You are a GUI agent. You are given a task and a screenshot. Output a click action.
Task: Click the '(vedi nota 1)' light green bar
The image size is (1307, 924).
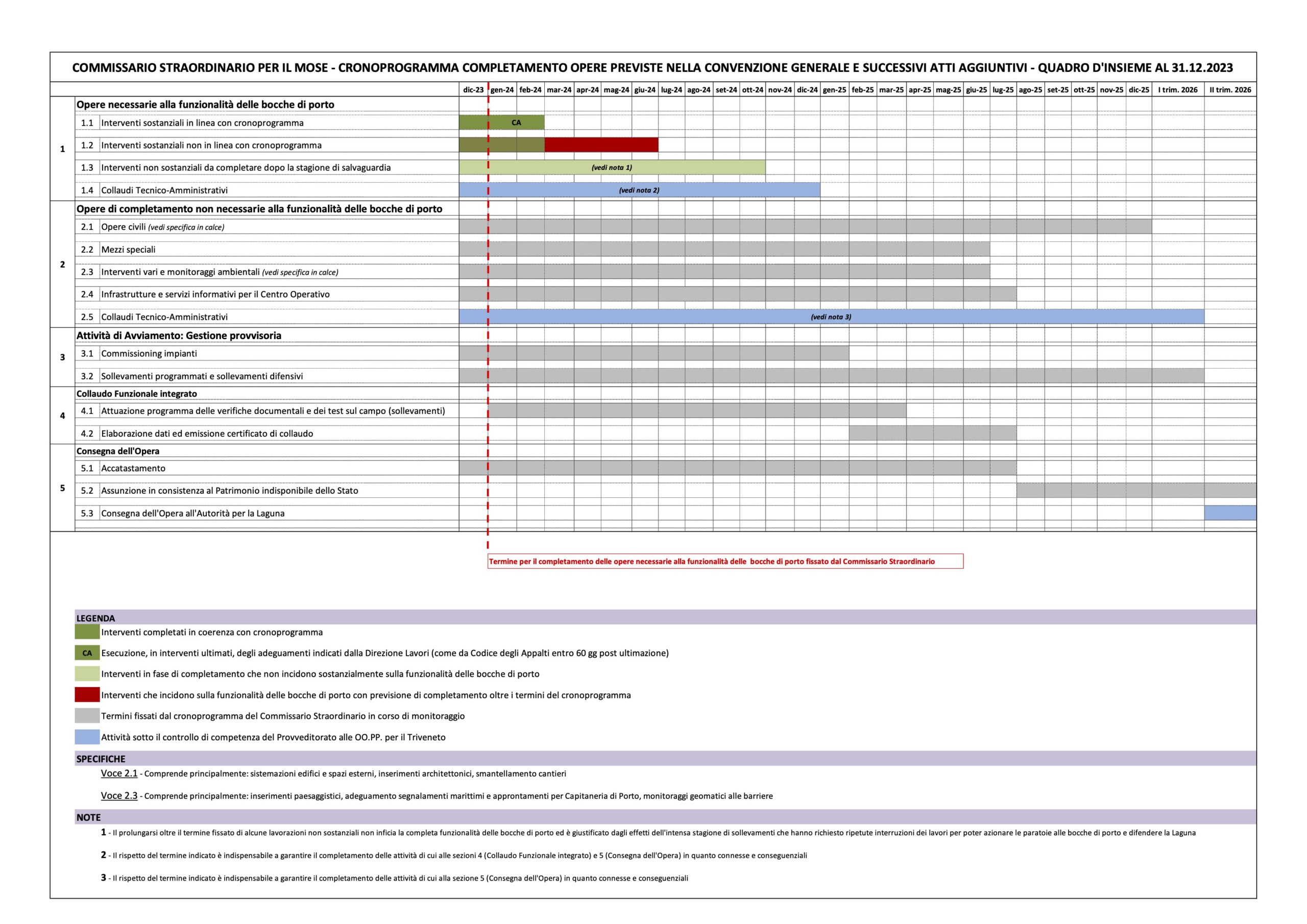tap(612, 167)
